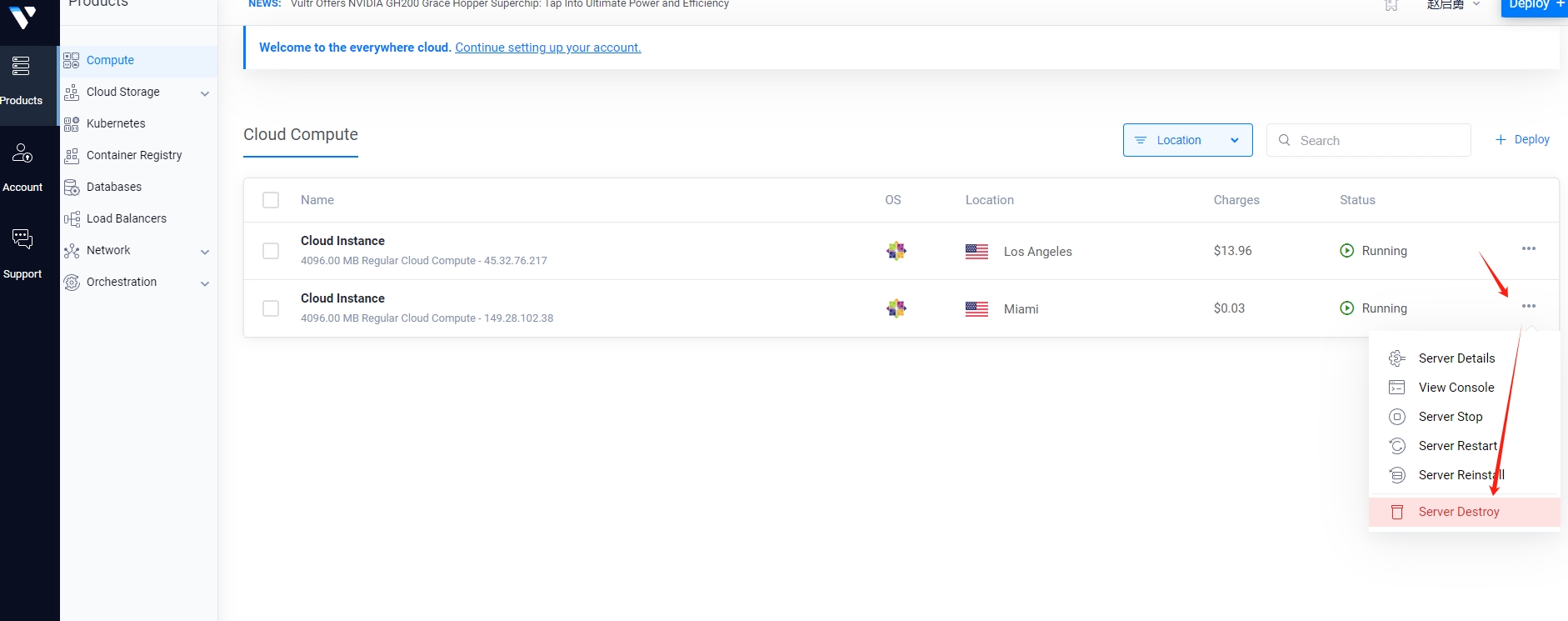This screenshot has height=621, width=1568.
Task: Select Server Reinstall menu entry
Action: pyautogui.click(x=1465, y=475)
